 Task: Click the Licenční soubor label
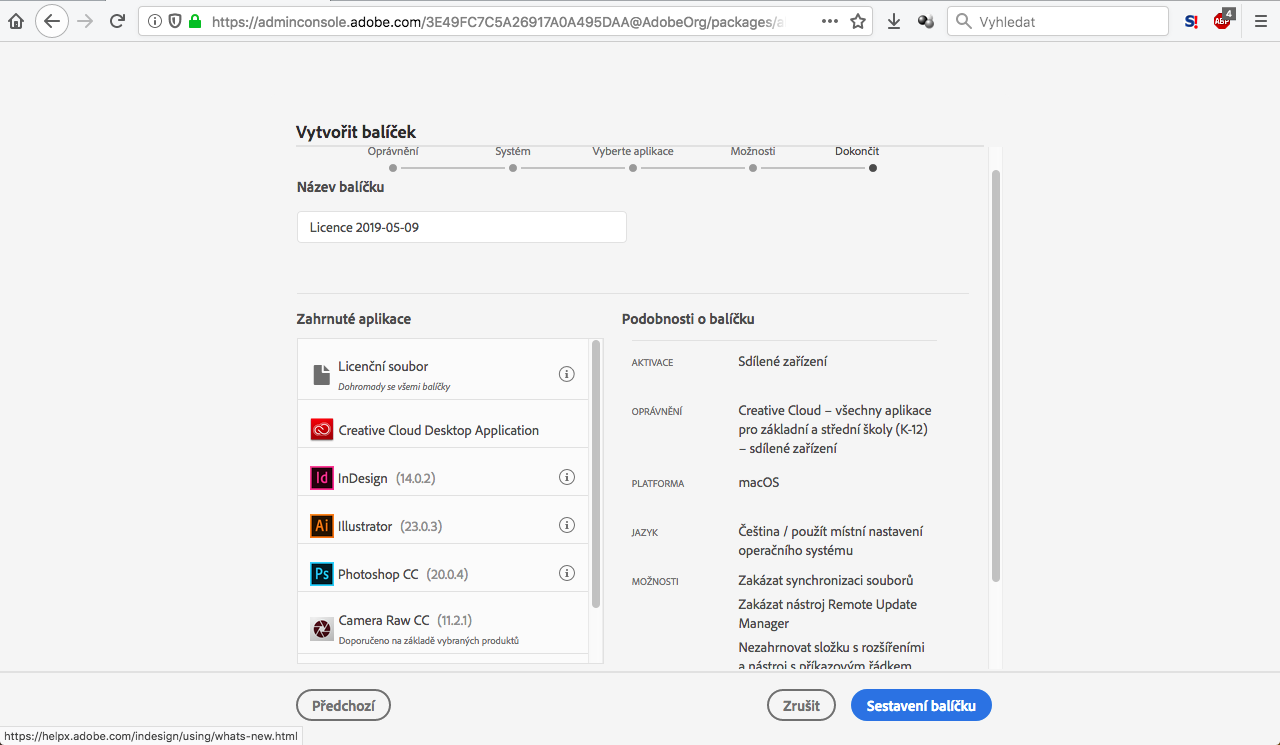[383, 366]
